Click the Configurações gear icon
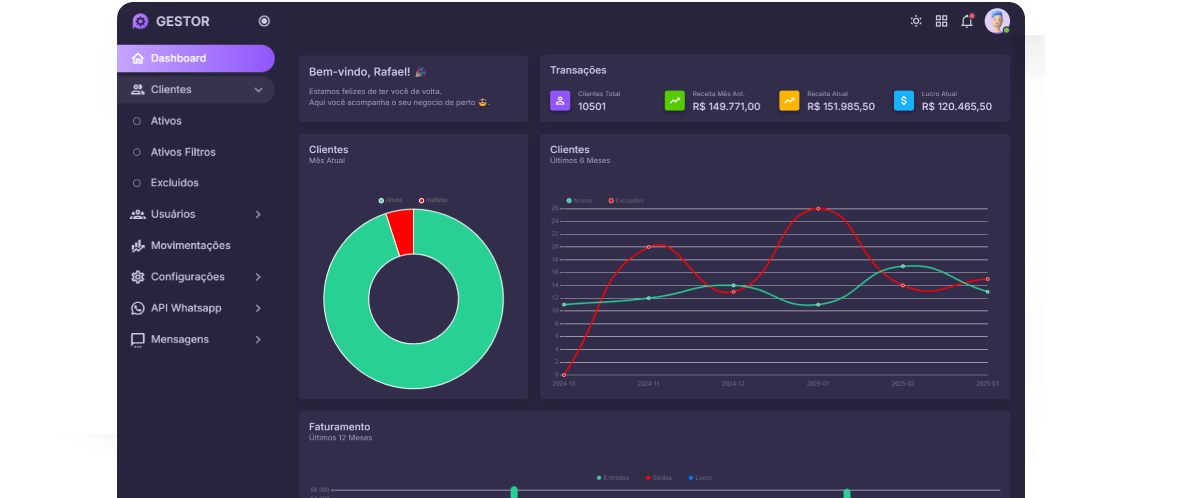The width and height of the screenshot is (1195, 498). [x=138, y=277]
